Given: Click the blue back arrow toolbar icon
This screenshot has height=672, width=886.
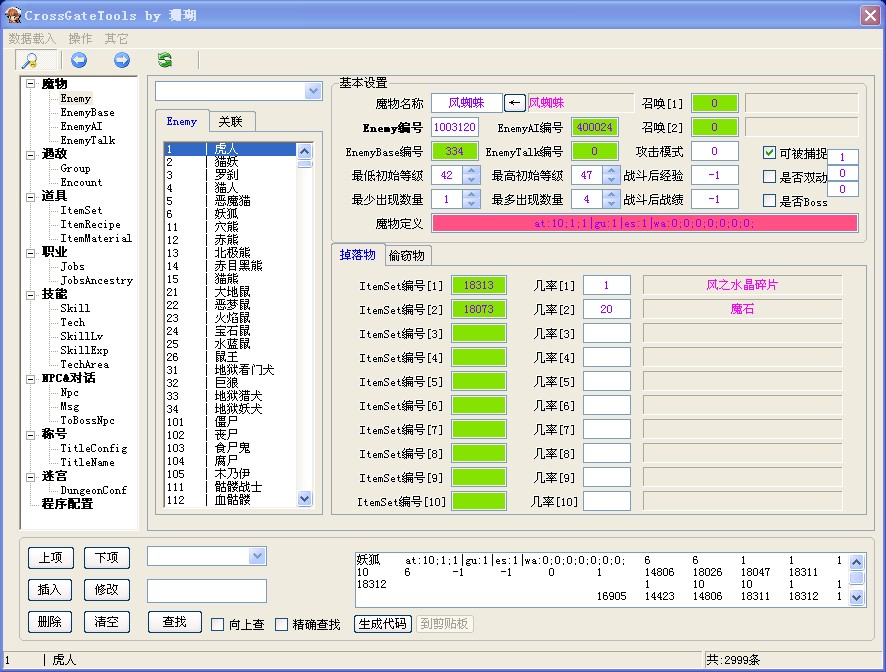Looking at the screenshot, I should pyautogui.click(x=78, y=60).
